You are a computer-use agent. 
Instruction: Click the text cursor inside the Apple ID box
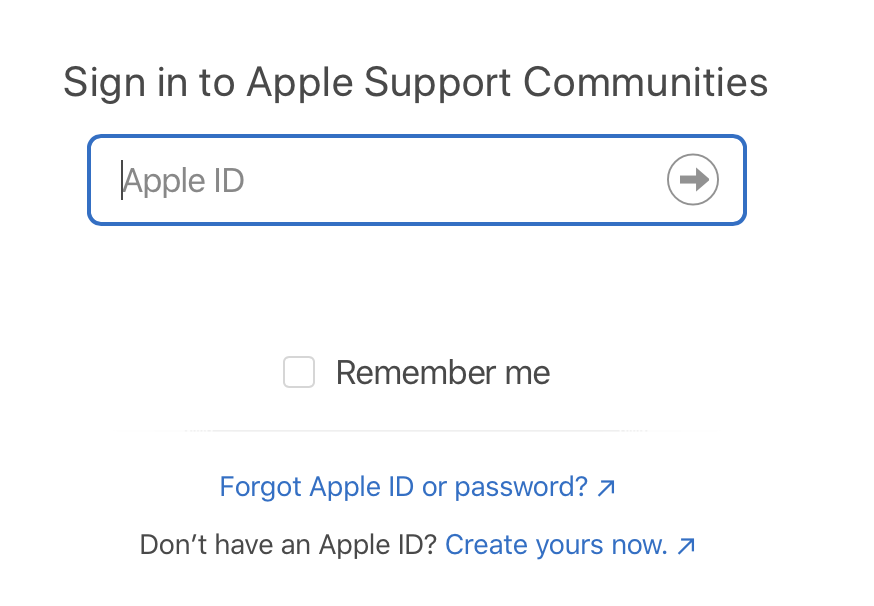pos(122,181)
